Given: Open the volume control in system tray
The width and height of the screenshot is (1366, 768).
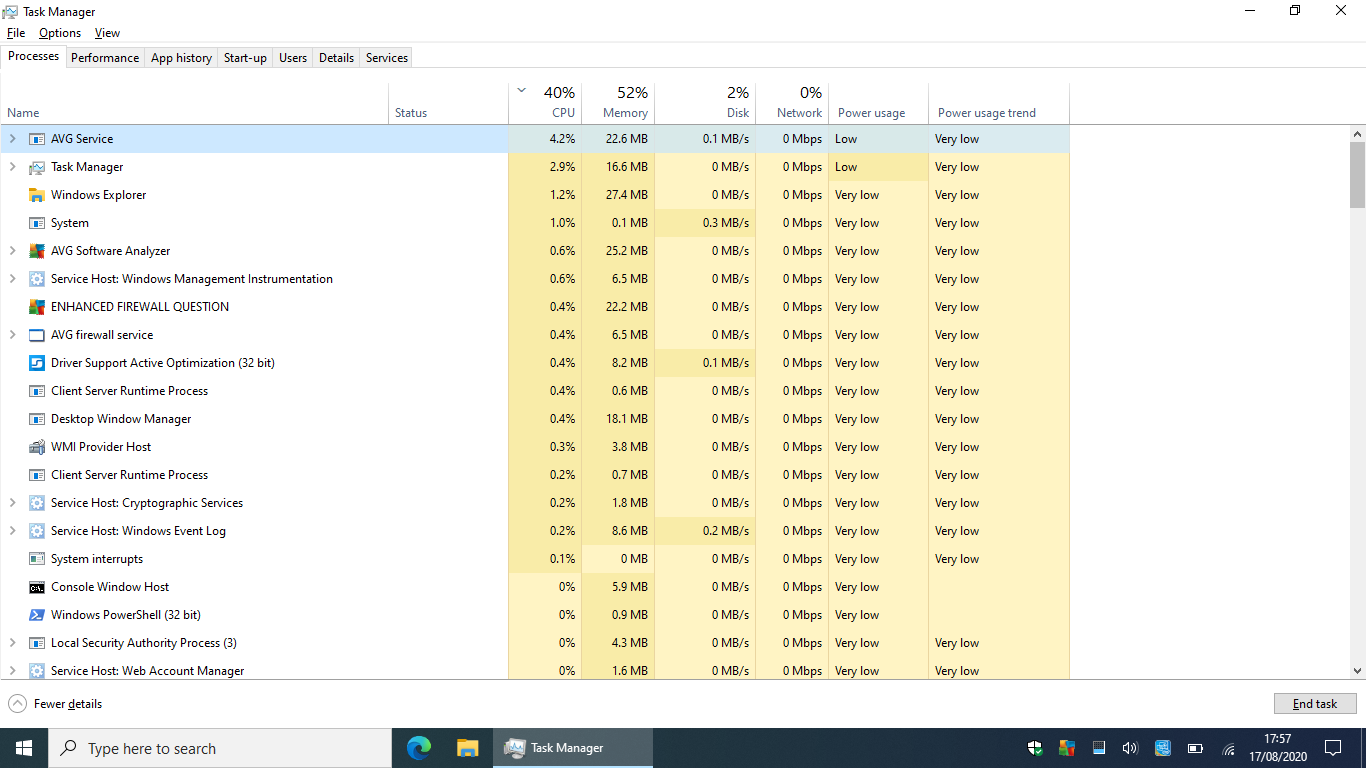Looking at the screenshot, I should (1130, 748).
